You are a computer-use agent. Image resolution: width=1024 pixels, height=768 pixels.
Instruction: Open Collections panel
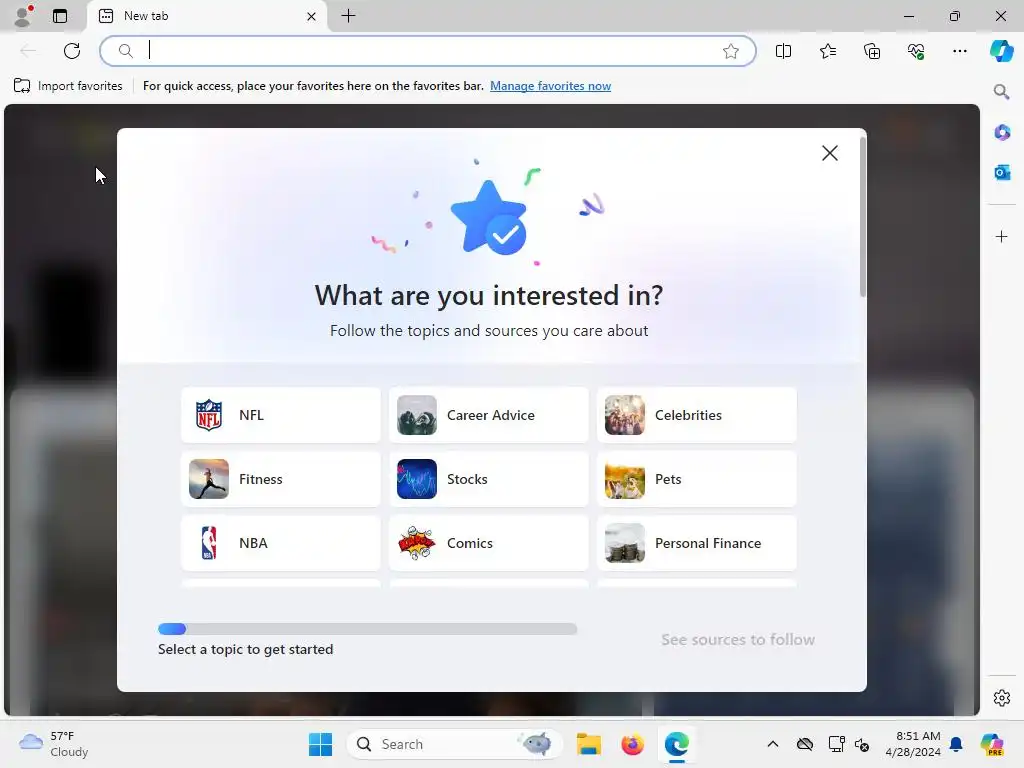(872, 51)
